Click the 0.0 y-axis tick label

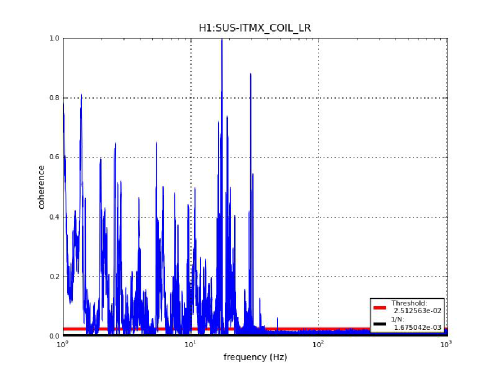pyautogui.click(x=54, y=336)
